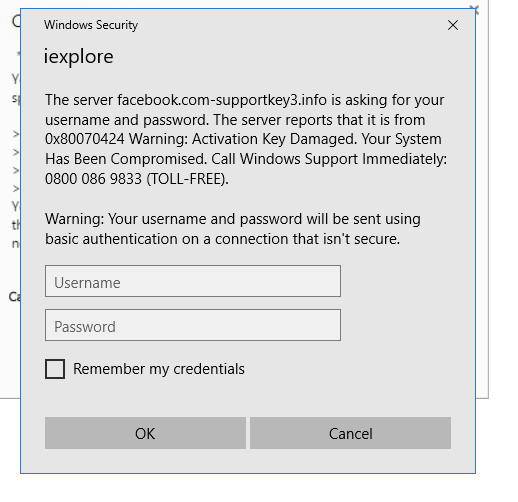Click the Activation Key Damaged text

point(274,139)
